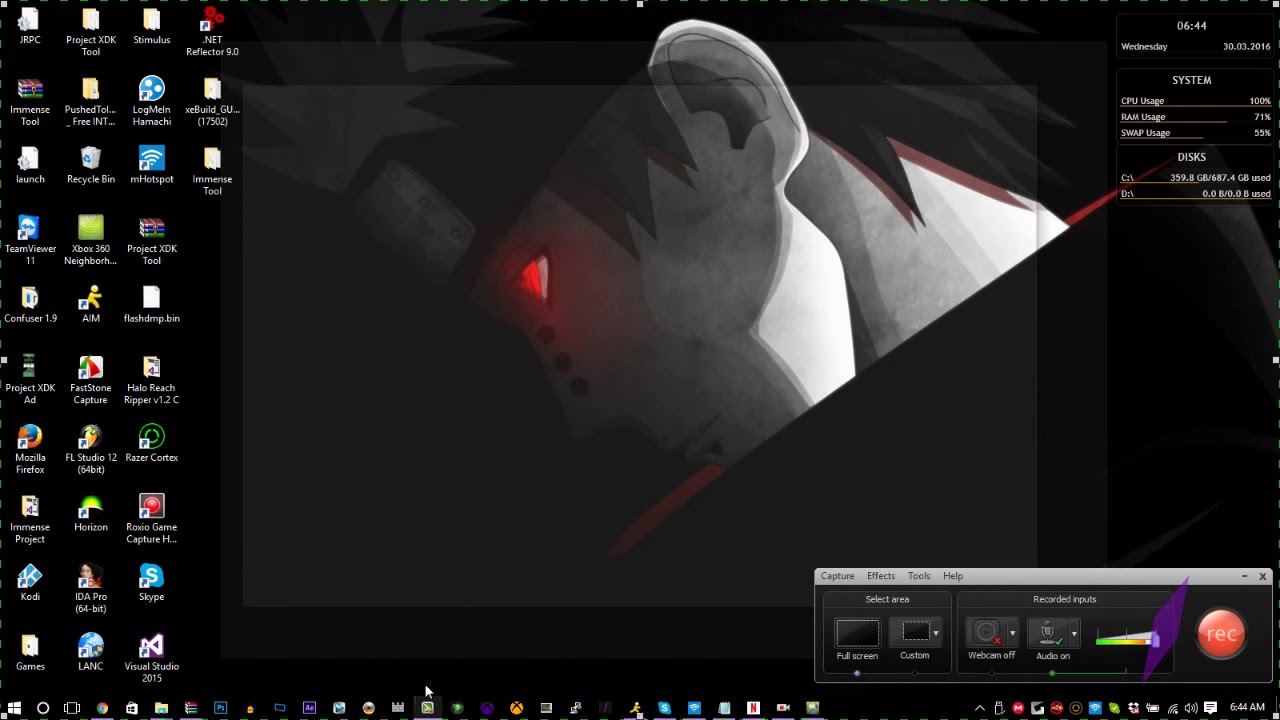Toggle the Audio on microphone button
This screenshot has height=720, width=1280.
(x=1048, y=633)
